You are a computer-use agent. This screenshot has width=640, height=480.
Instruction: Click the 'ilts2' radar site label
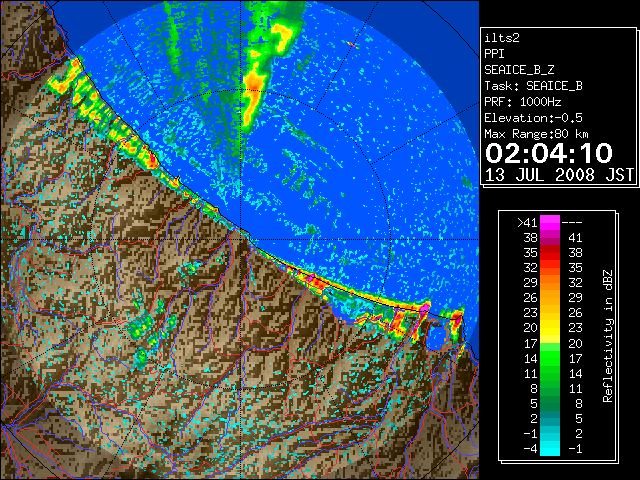click(x=502, y=38)
